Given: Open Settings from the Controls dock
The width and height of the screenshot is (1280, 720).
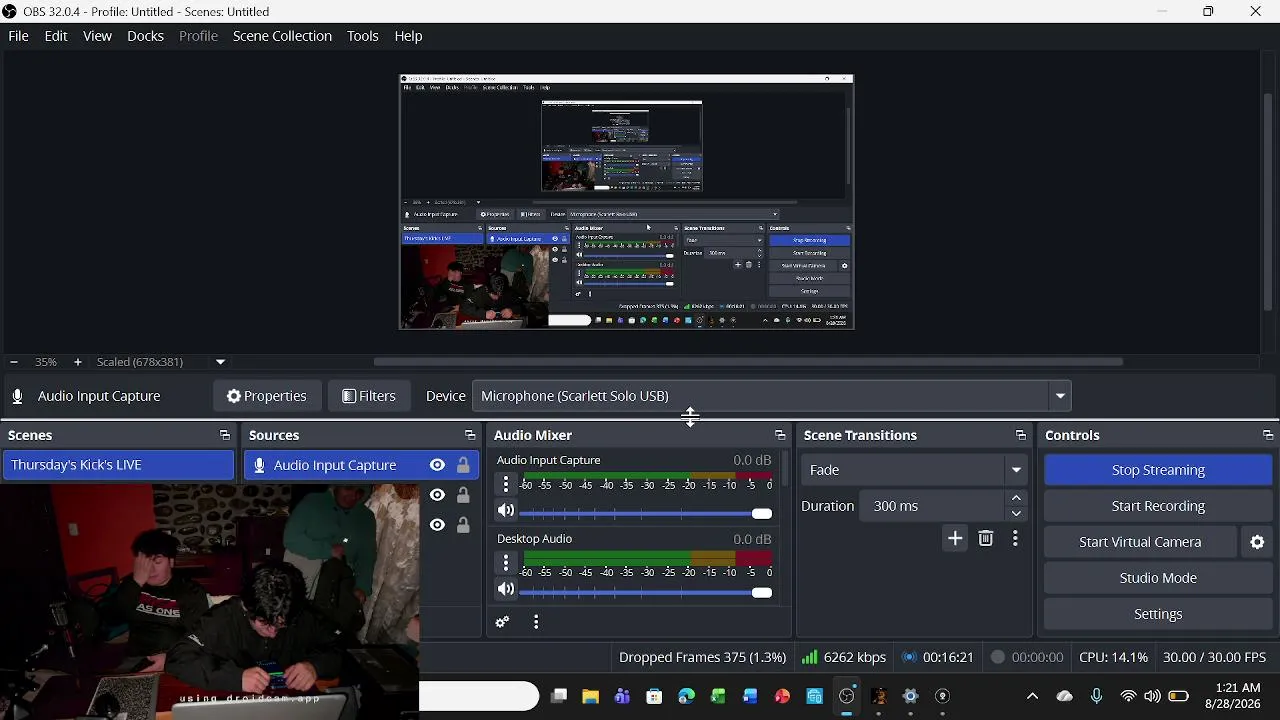Looking at the screenshot, I should (1158, 614).
